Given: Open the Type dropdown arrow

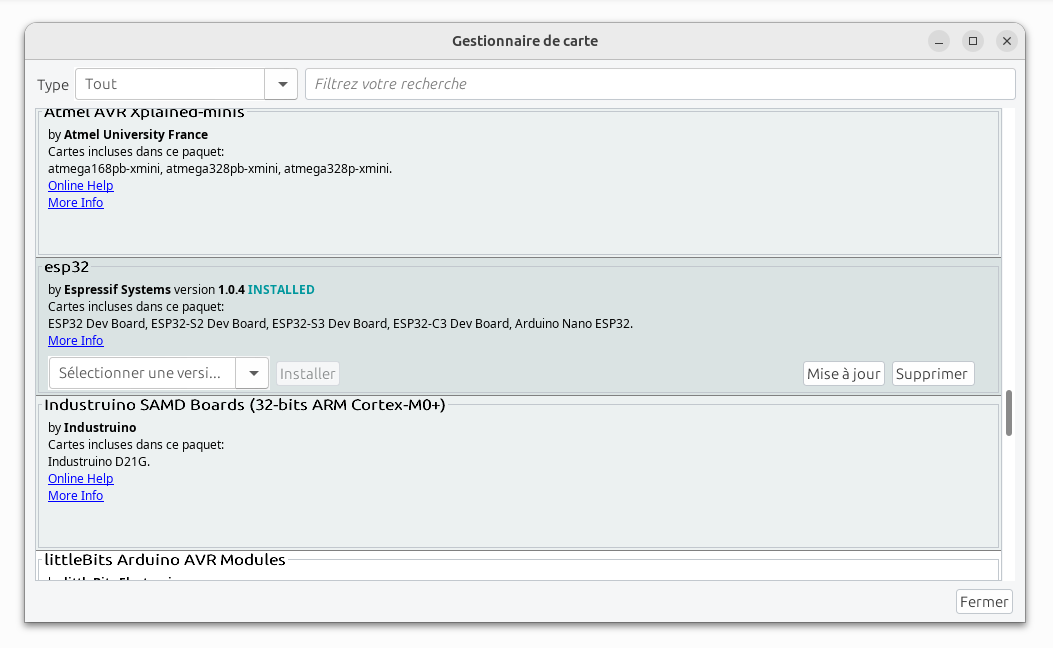Looking at the screenshot, I should tap(281, 84).
